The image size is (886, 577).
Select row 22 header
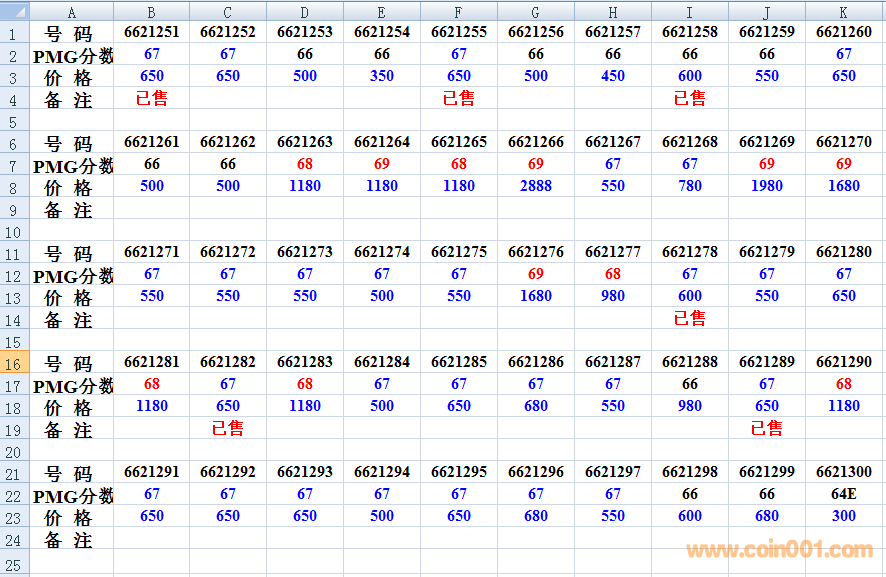(x=14, y=495)
